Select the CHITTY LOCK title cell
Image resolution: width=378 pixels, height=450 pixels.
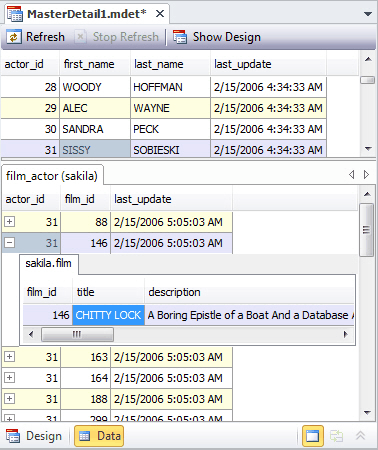tap(108, 315)
